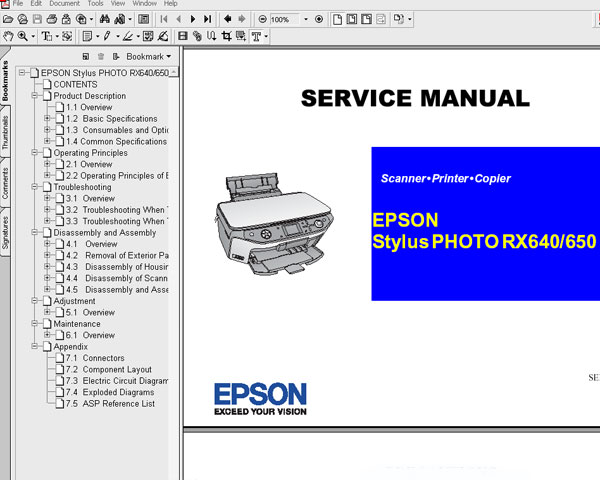Open the 7.5 ASP Reference List bookmark
The image size is (600, 480).
(110, 403)
